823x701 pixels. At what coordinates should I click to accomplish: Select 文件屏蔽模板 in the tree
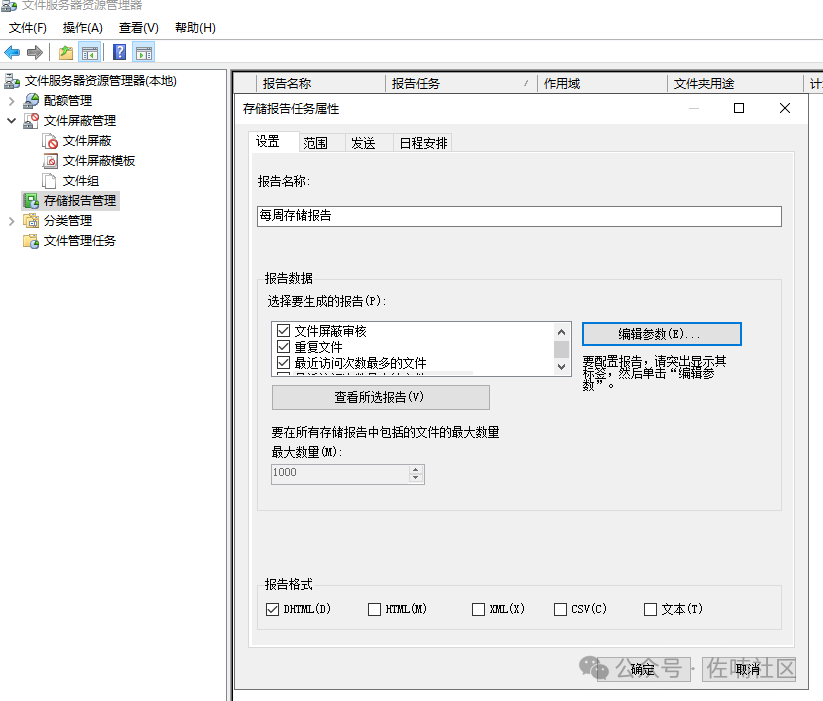coord(99,161)
